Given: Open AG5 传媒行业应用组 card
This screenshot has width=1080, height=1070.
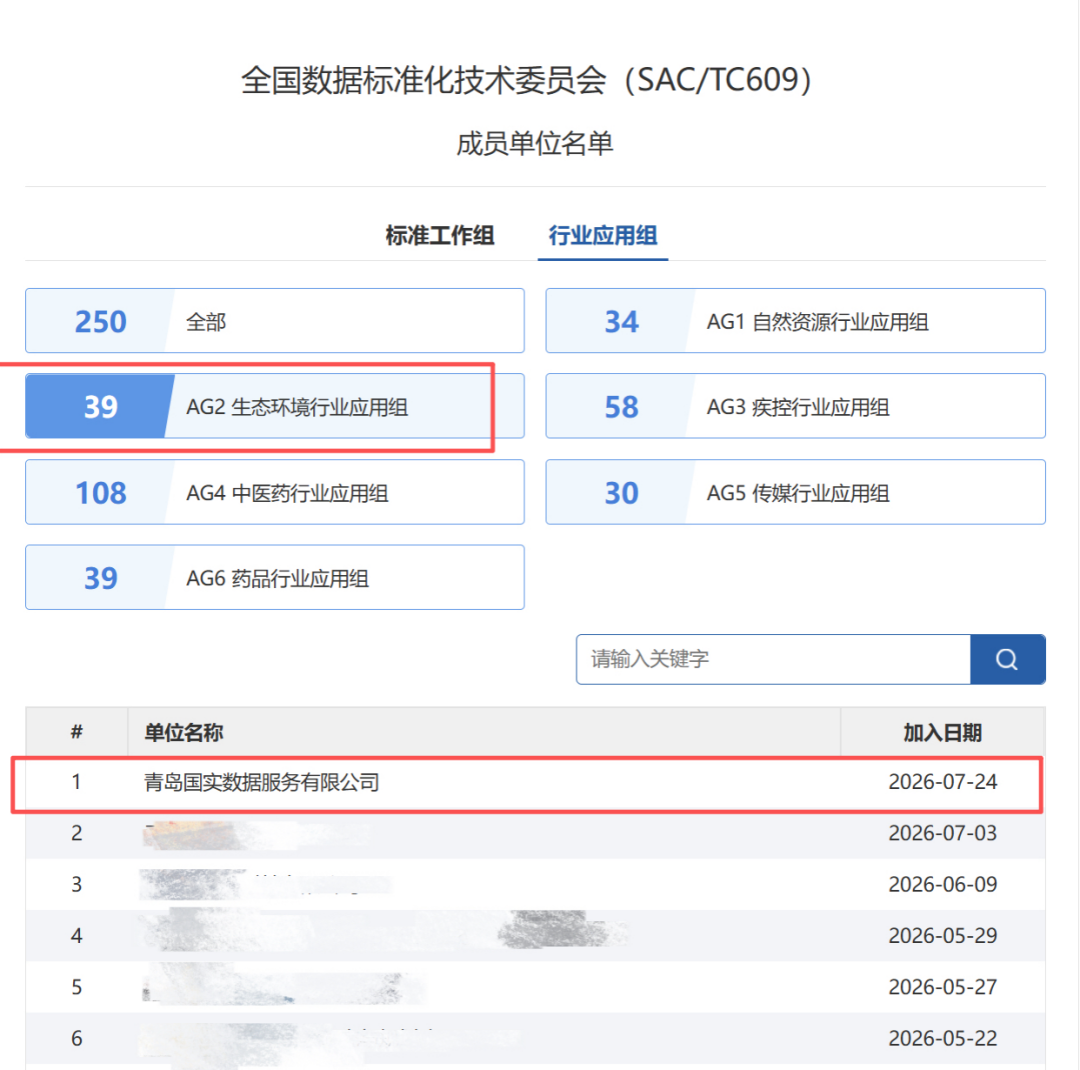Looking at the screenshot, I should pyautogui.click(x=796, y=493).
